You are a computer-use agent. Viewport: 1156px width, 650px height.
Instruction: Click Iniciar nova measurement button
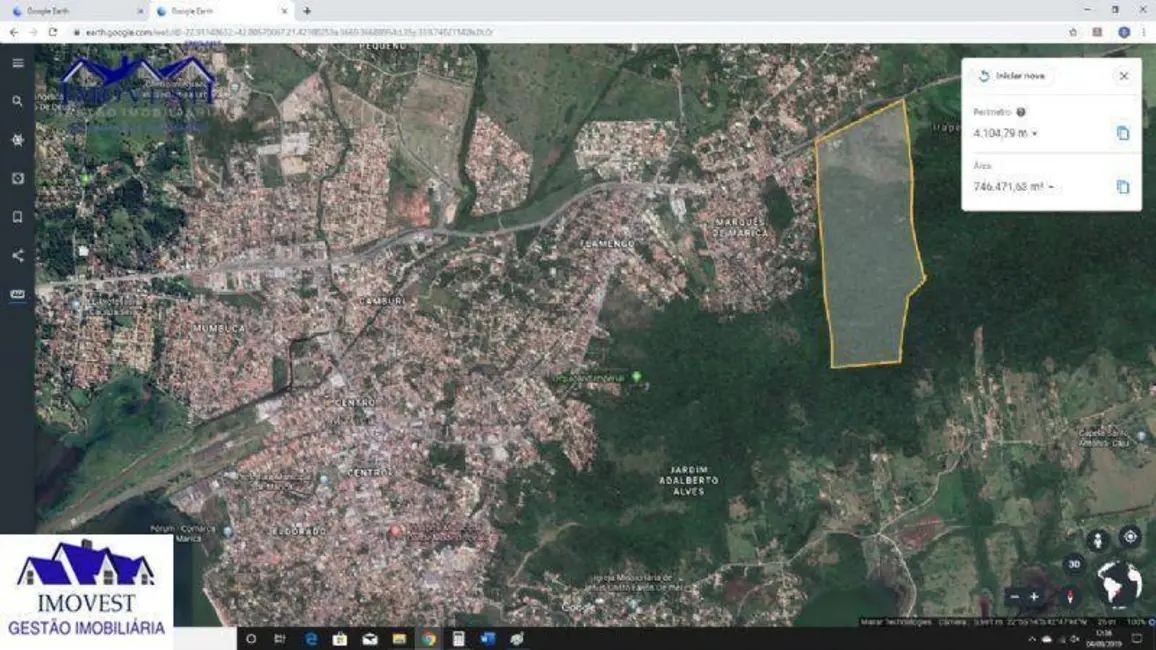[x=1012, y=76]
